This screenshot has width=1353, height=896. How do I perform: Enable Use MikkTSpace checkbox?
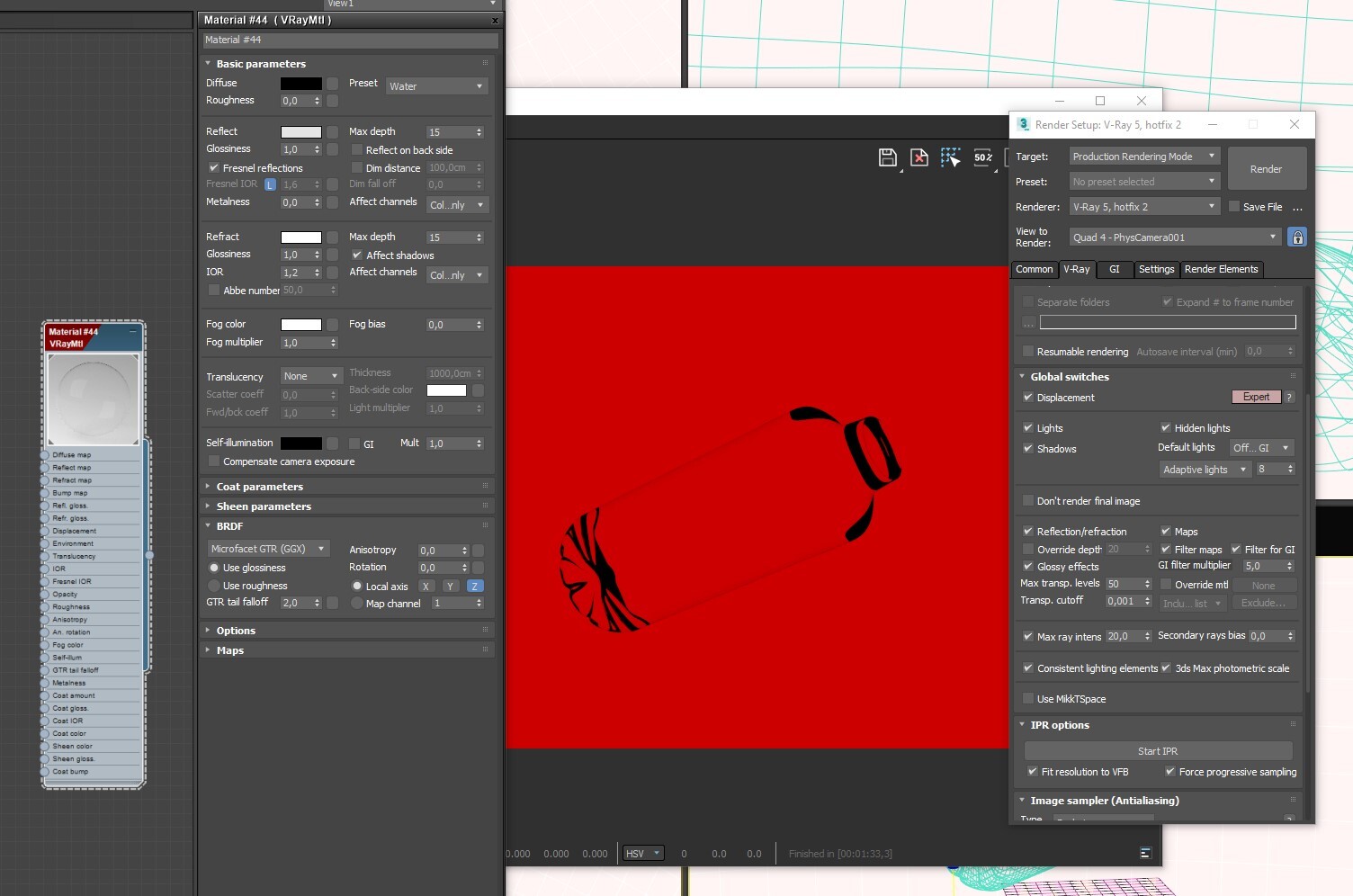pos(1028,698)
